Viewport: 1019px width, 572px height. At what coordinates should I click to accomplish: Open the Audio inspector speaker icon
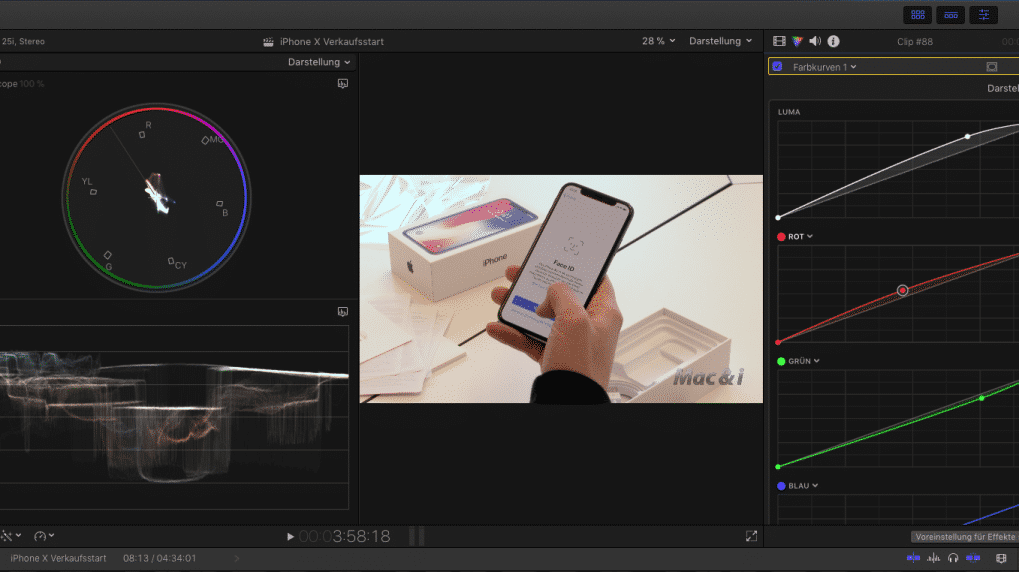815,41
